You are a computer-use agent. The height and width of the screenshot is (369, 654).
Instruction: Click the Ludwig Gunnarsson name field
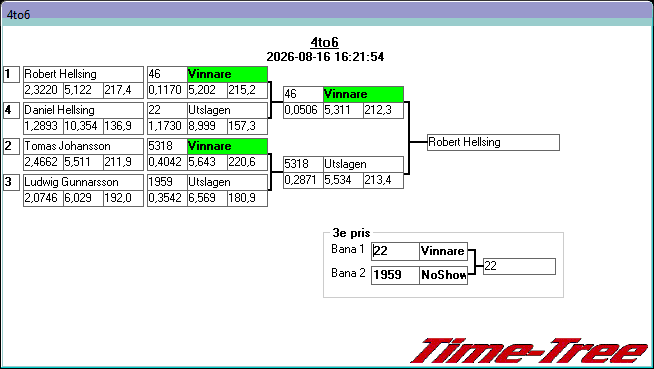point(83,182)
